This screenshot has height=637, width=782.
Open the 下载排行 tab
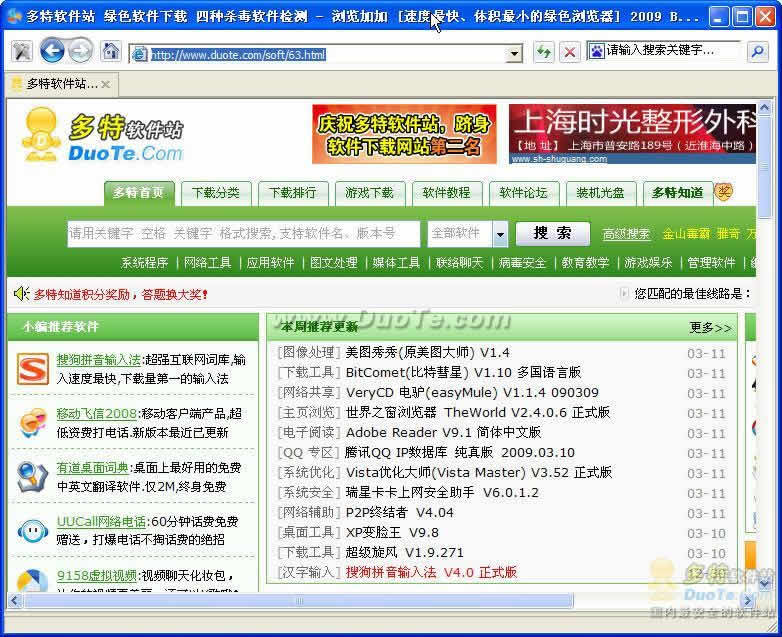coord(293,193)
